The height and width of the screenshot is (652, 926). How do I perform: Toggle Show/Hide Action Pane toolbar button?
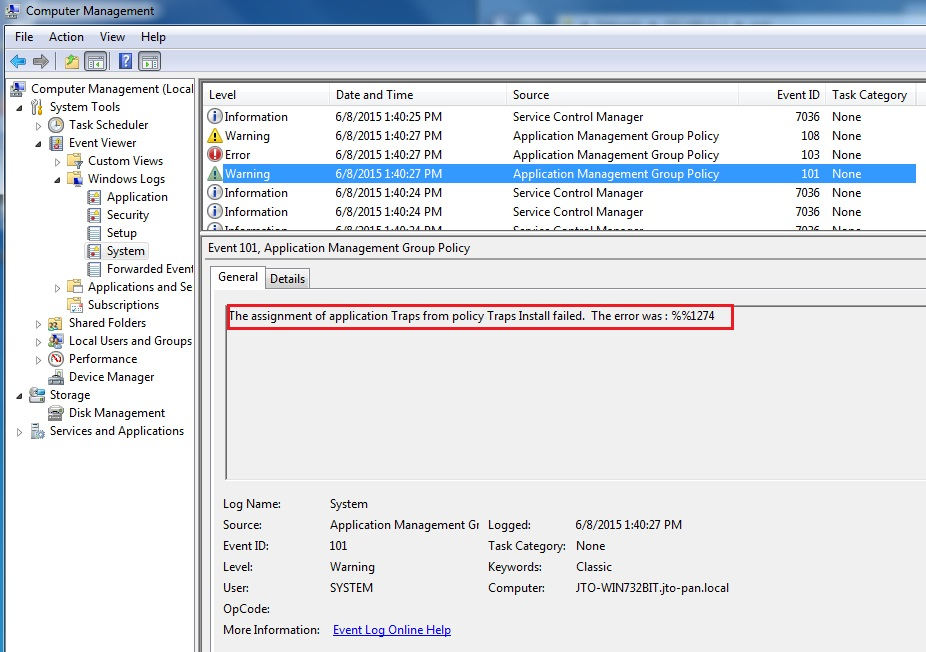pos(150,62)
